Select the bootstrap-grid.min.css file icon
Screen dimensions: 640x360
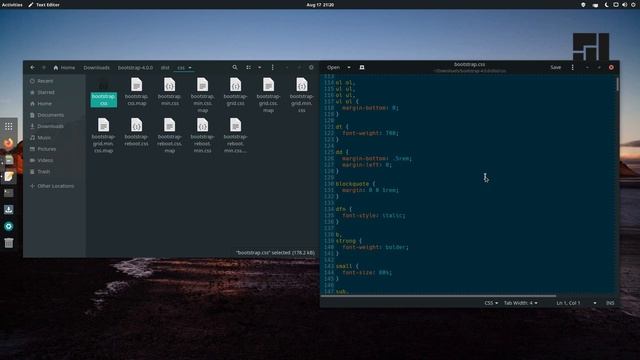(302, 85)
